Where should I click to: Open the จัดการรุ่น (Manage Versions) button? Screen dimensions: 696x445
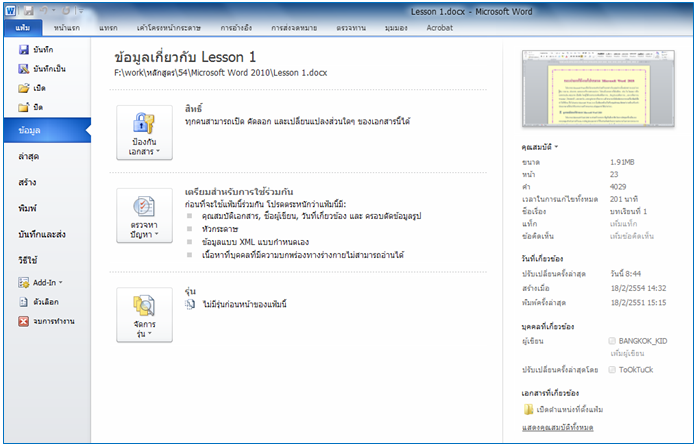tap(144, 315)
